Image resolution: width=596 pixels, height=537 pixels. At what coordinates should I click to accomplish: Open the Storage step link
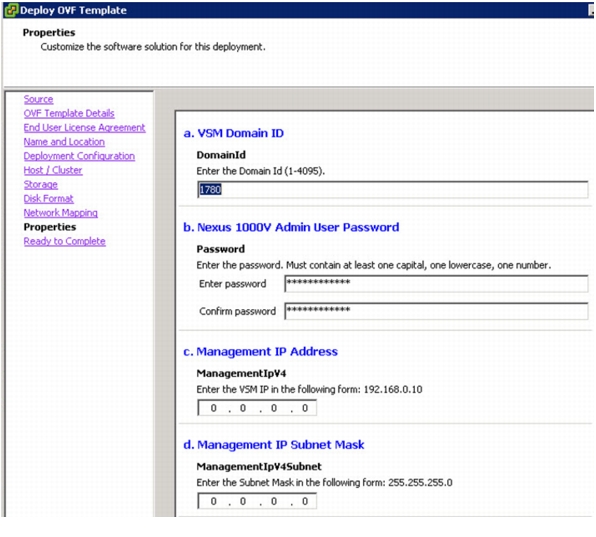click(x=41, y=185)
